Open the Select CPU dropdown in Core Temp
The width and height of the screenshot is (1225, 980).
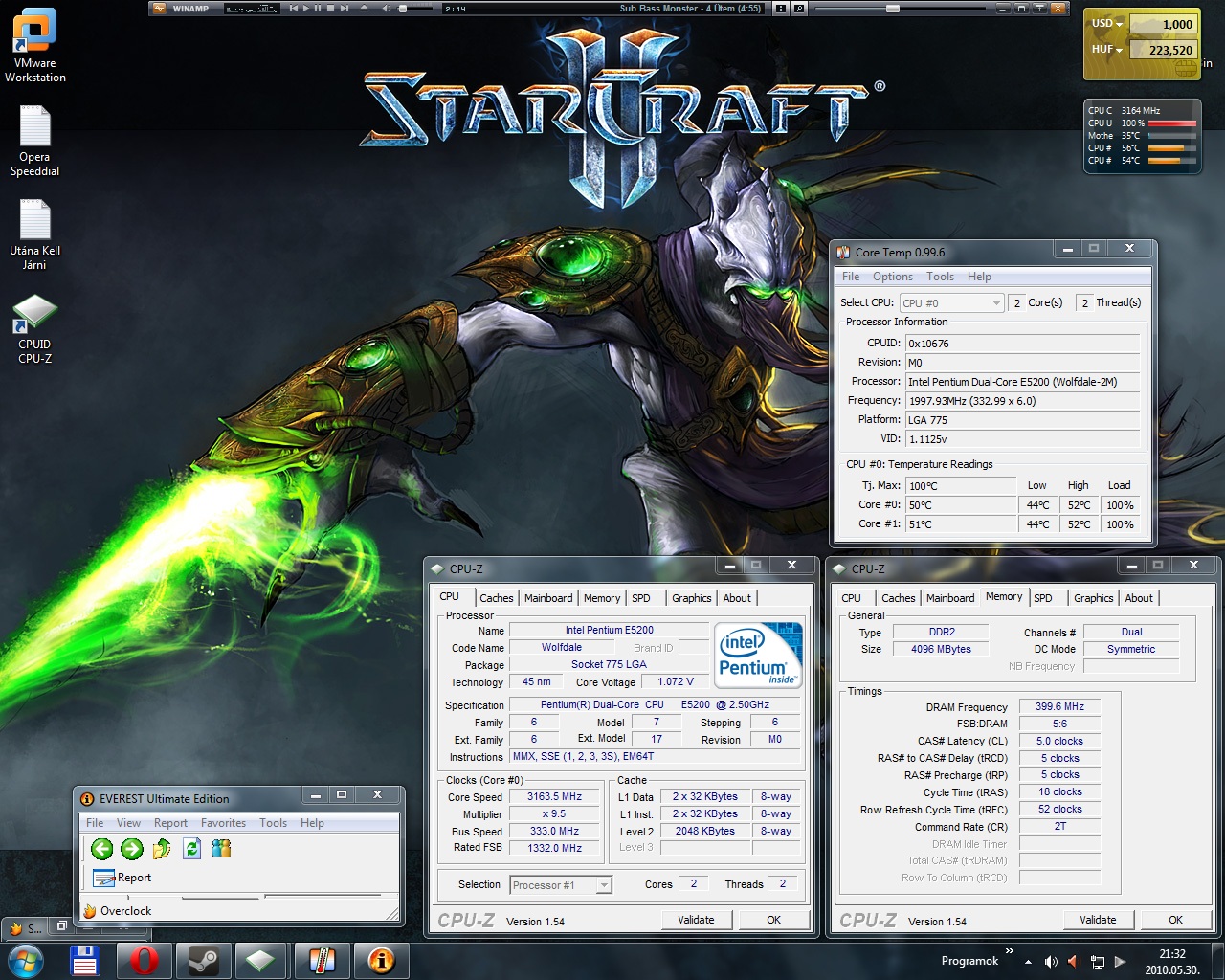click(x=951, y=302)
